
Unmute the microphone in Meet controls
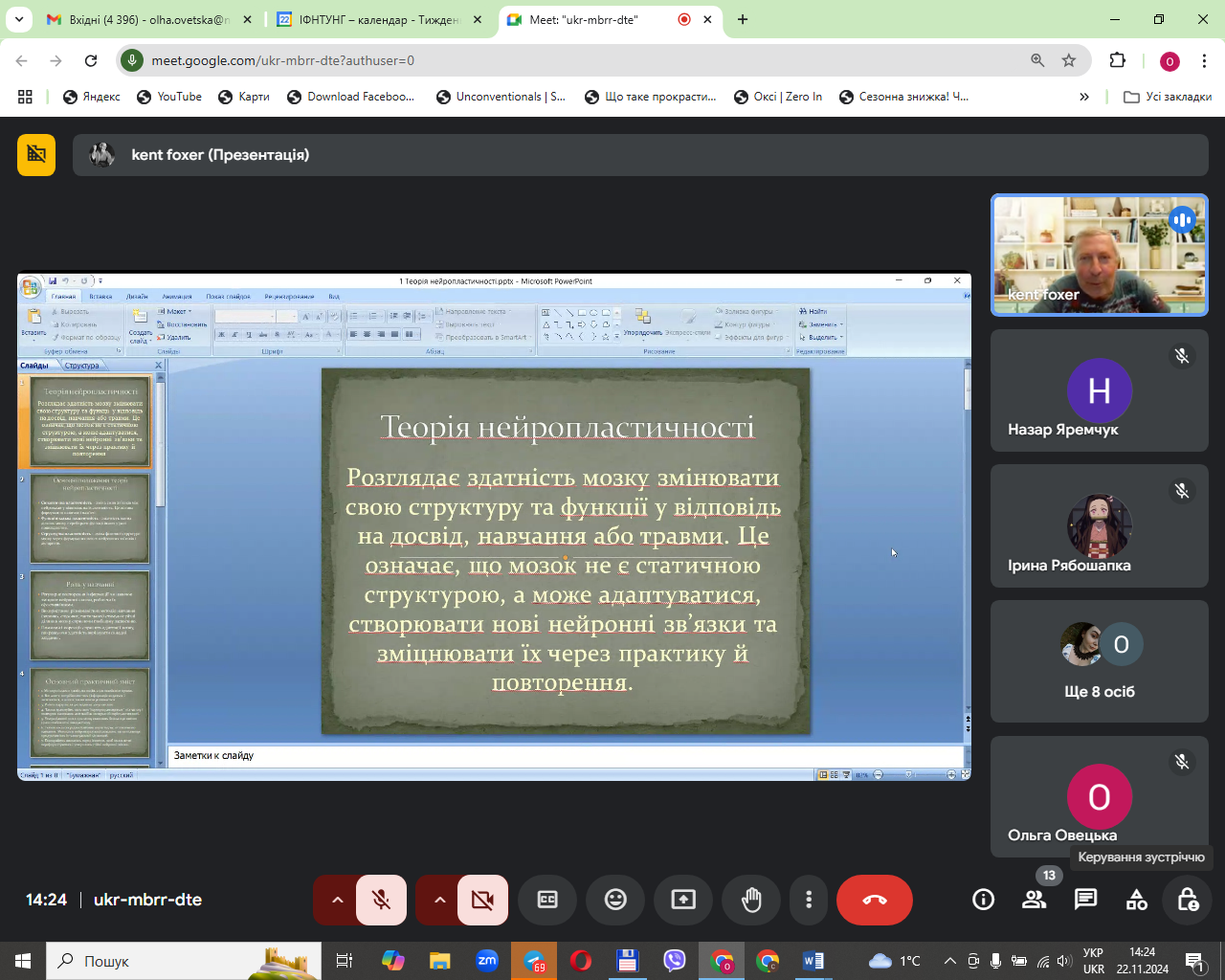pos(381,900)
